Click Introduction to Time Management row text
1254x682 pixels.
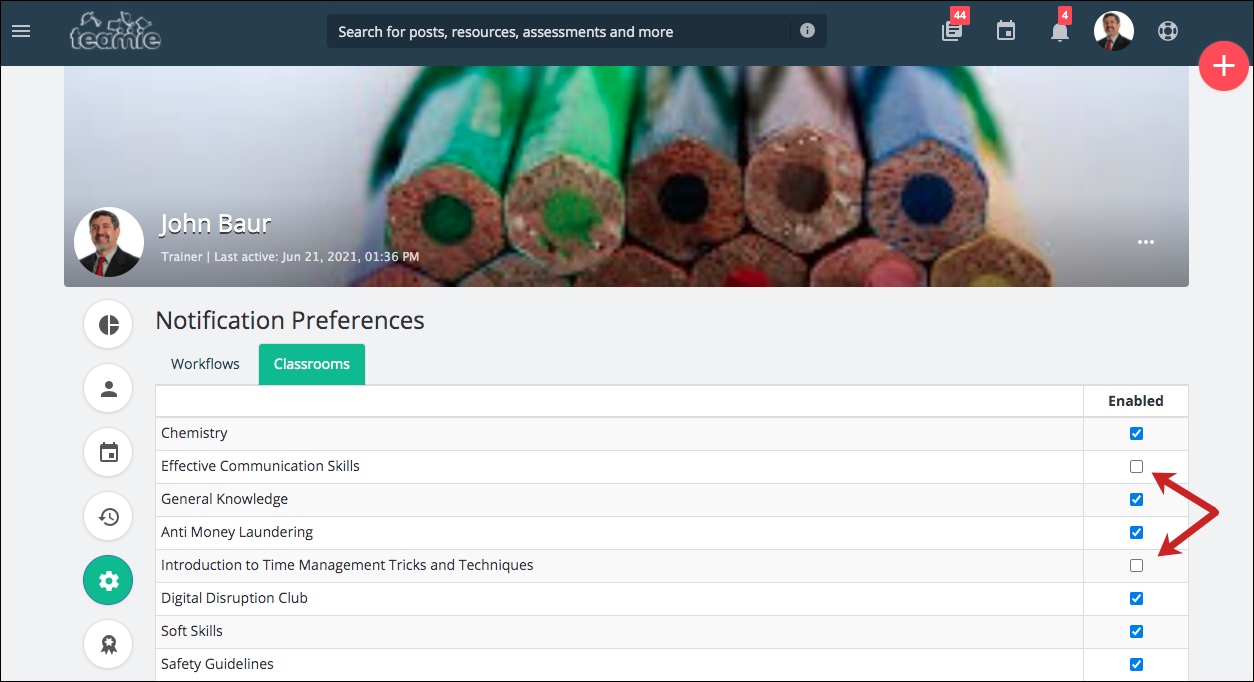point(347,565)
